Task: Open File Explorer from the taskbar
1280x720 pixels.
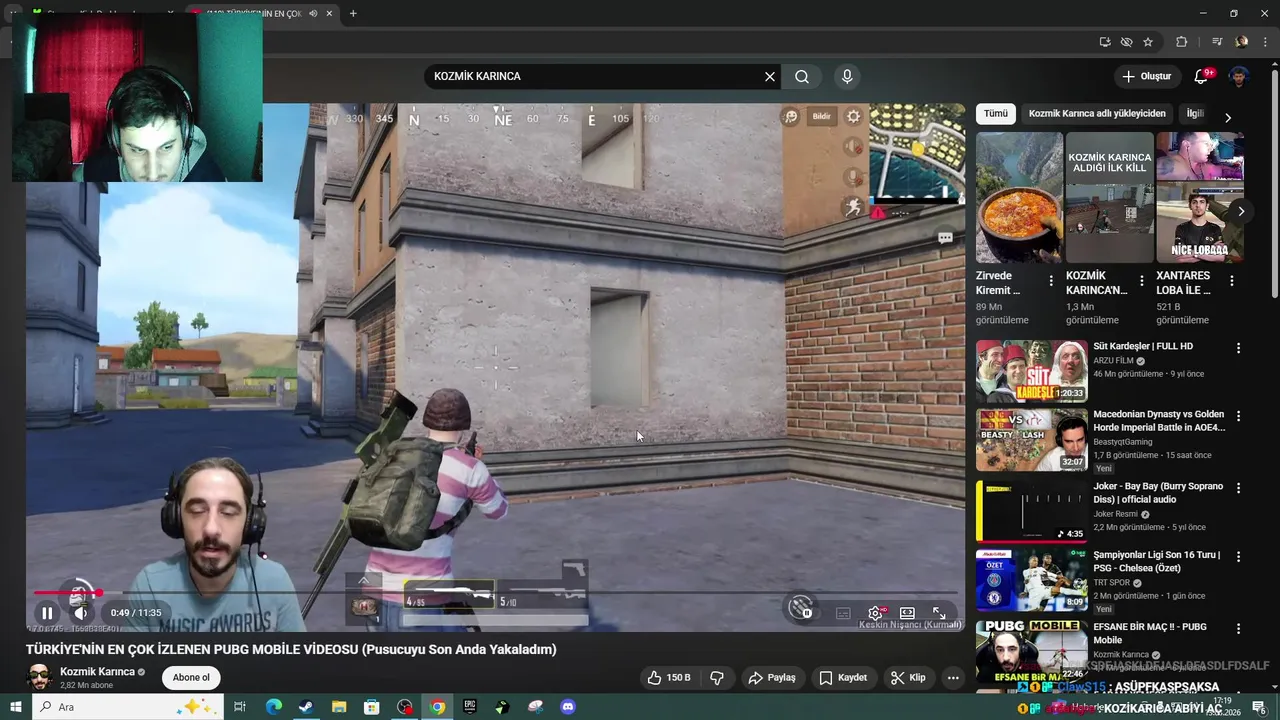Action: tap(339, 707)
